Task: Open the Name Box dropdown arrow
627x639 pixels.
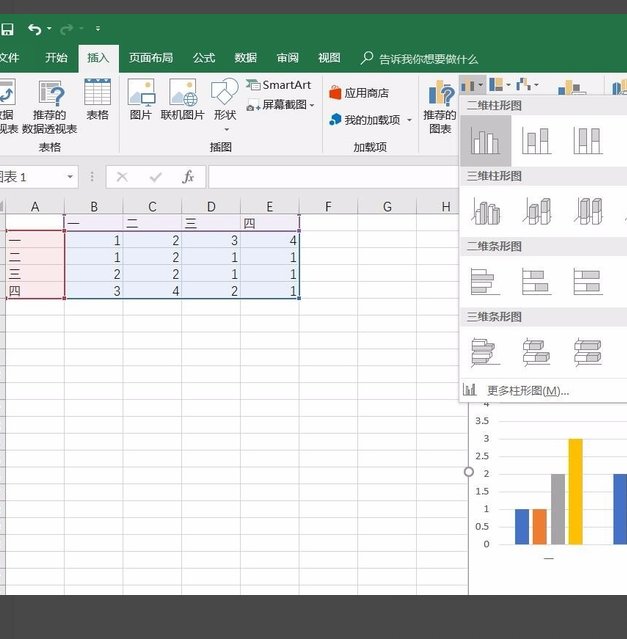Action: (x=70, y=177)
